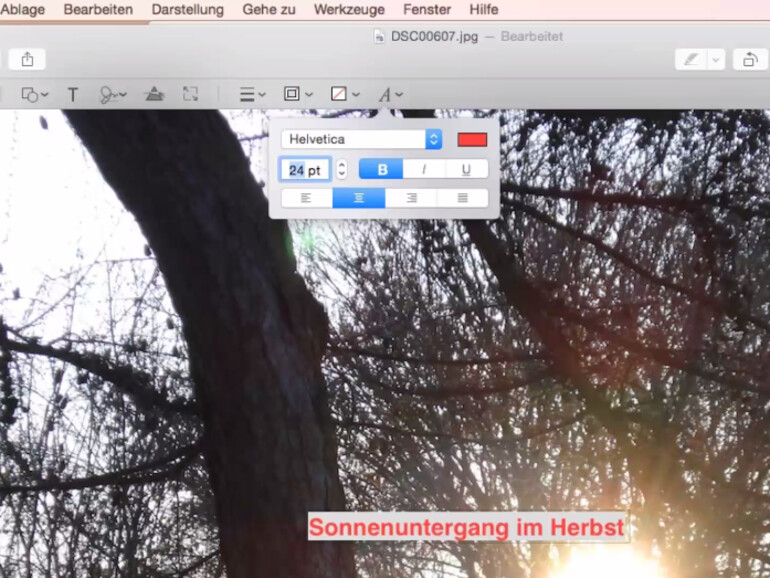Expand the fill color chevron

click(356, 94)
